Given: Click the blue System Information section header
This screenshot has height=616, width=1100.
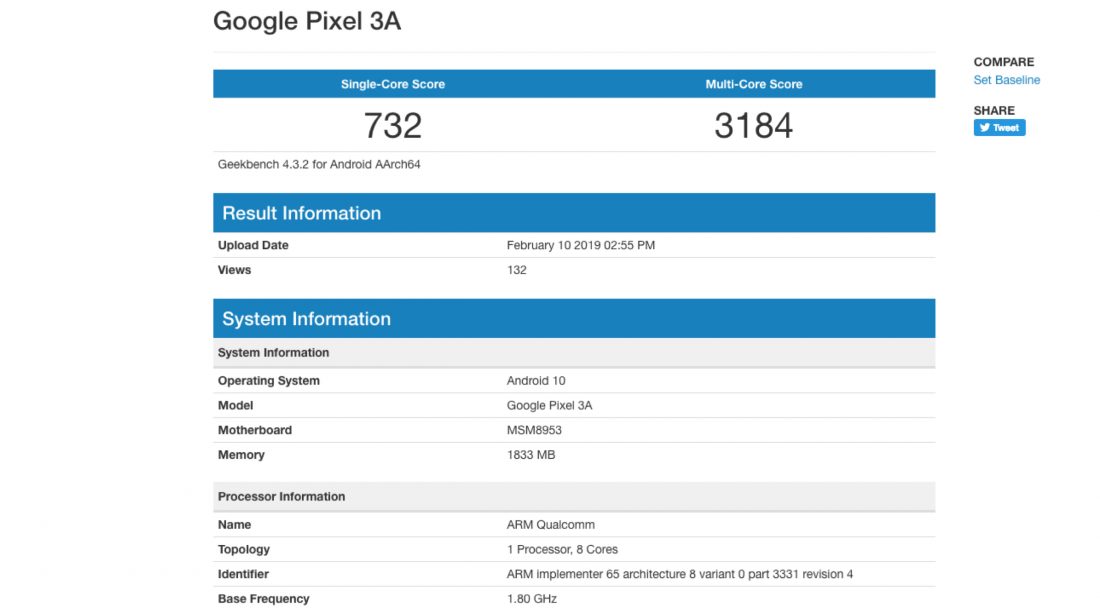Looking at the screenshot, I should (306, 319).
